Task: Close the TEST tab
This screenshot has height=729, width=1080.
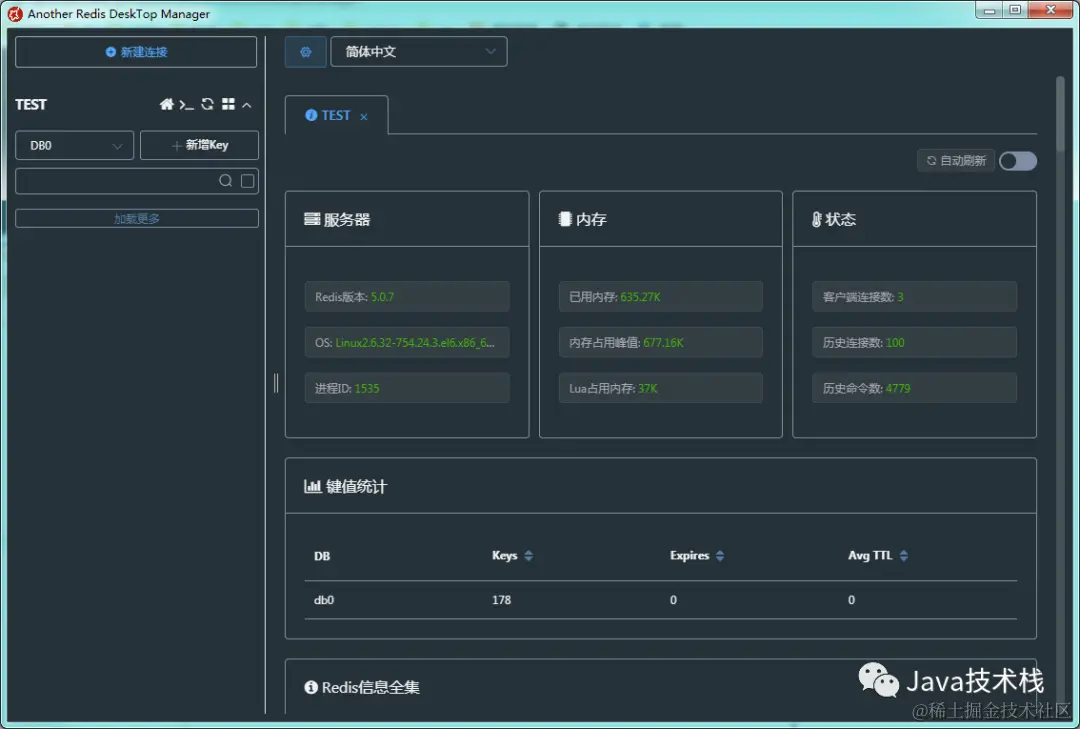Action: [364, 116]
